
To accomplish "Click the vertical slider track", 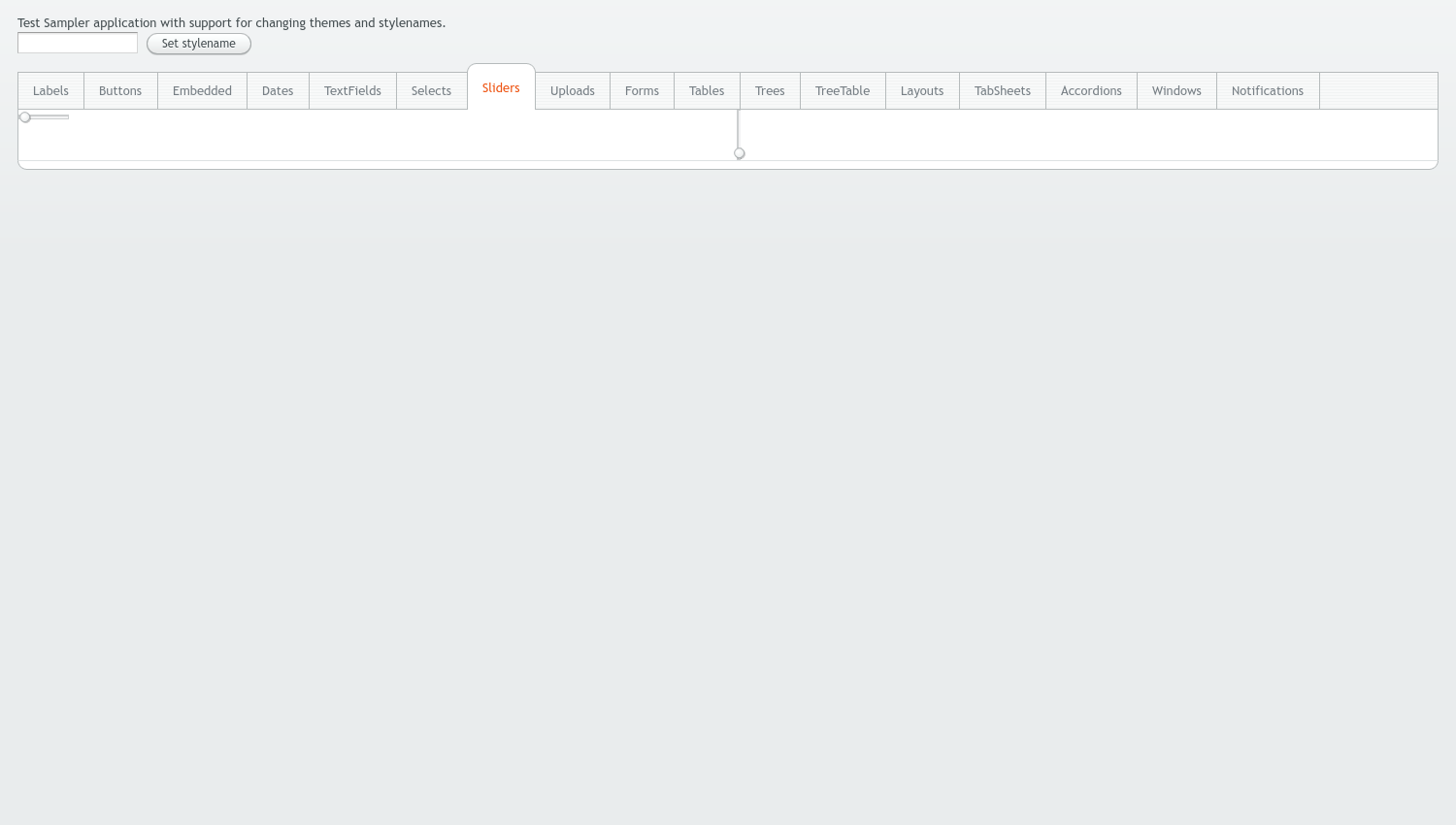I will tap(739, 134).
